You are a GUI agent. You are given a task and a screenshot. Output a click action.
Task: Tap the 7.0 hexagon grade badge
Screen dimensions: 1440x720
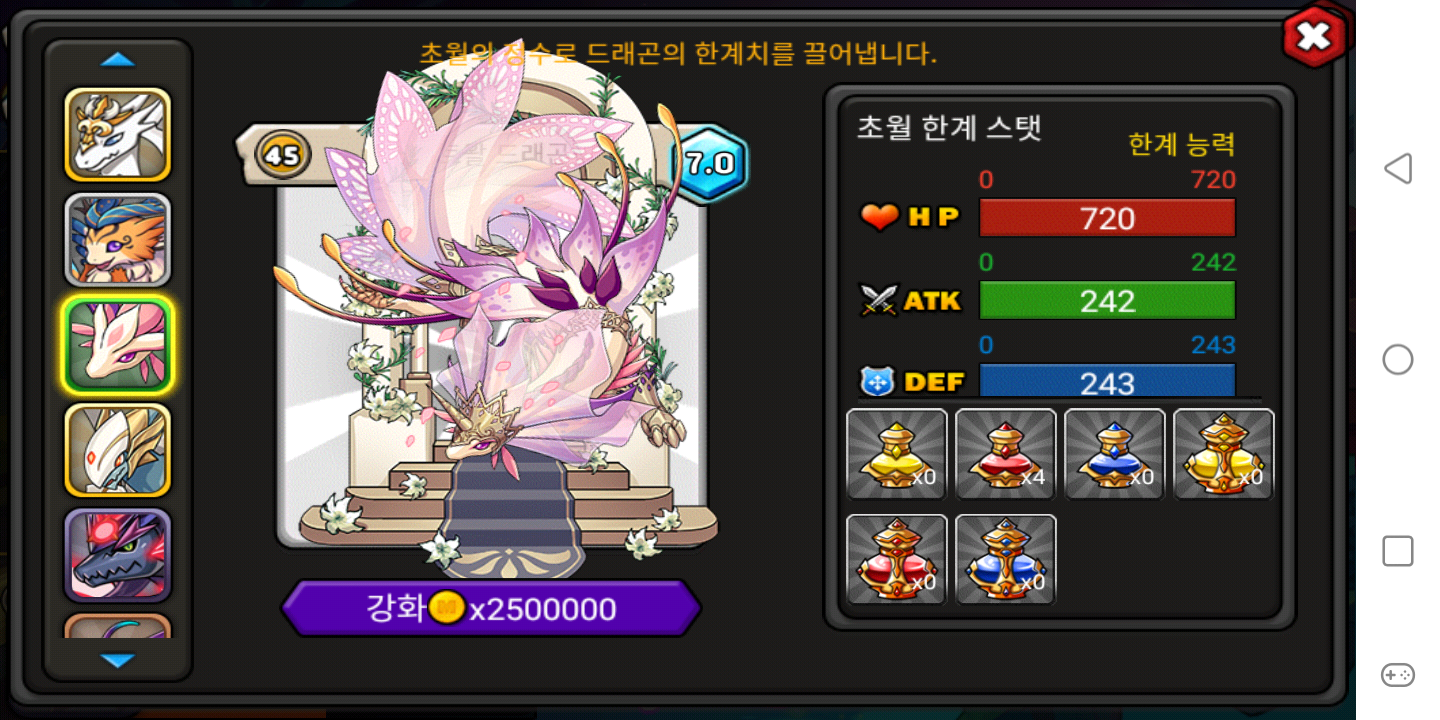709,163
